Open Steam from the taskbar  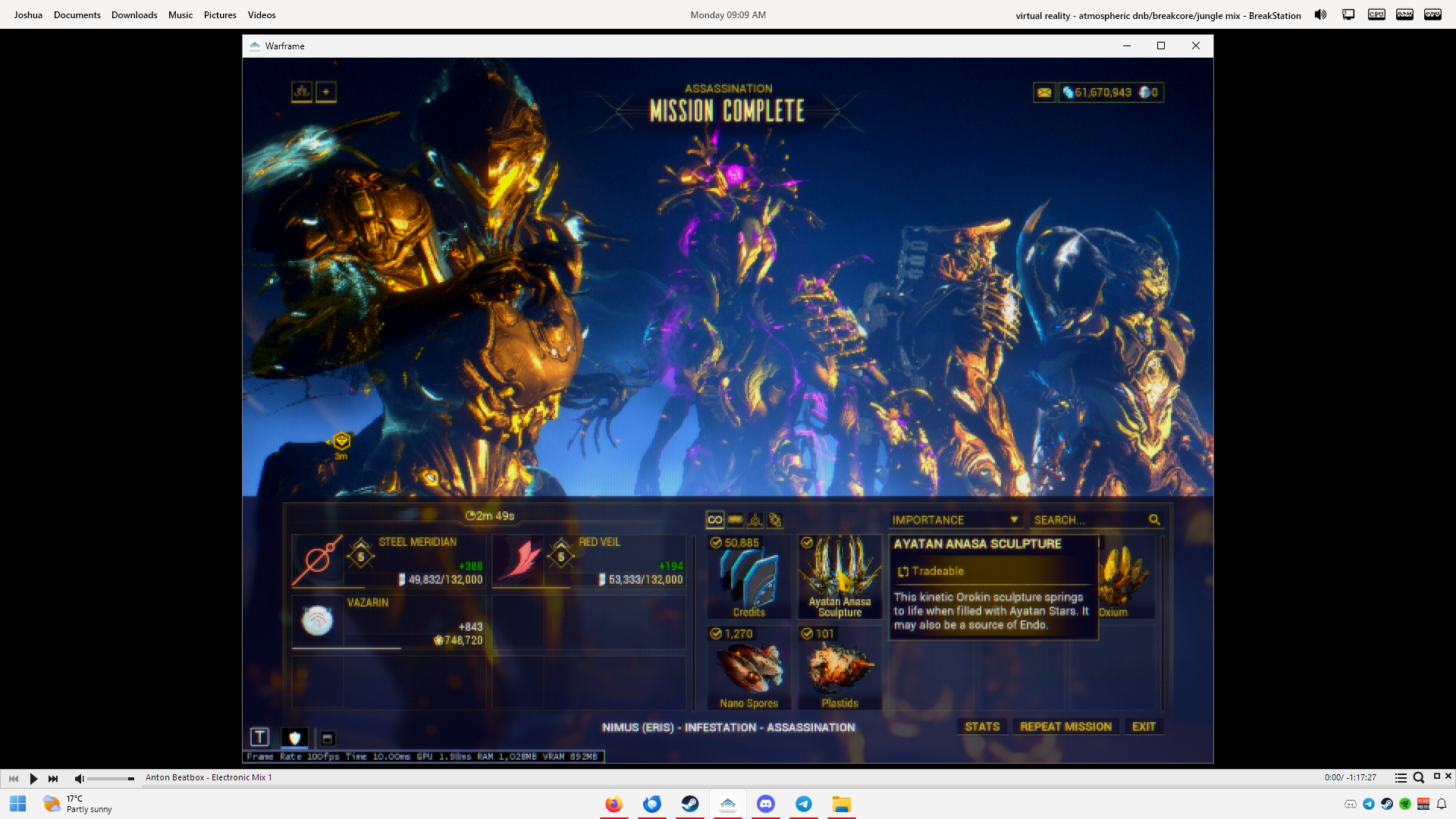[690, 804]
